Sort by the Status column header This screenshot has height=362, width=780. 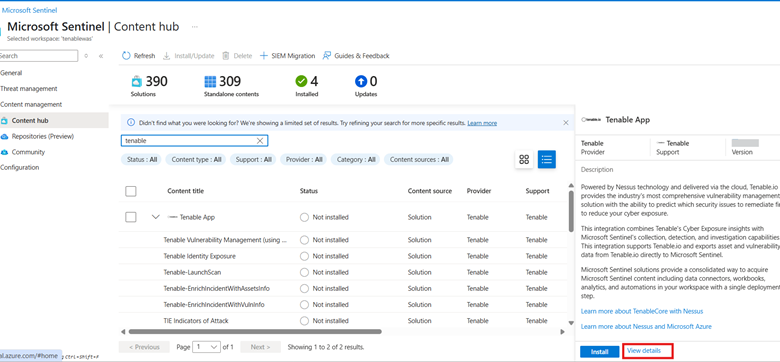[309, 191]
